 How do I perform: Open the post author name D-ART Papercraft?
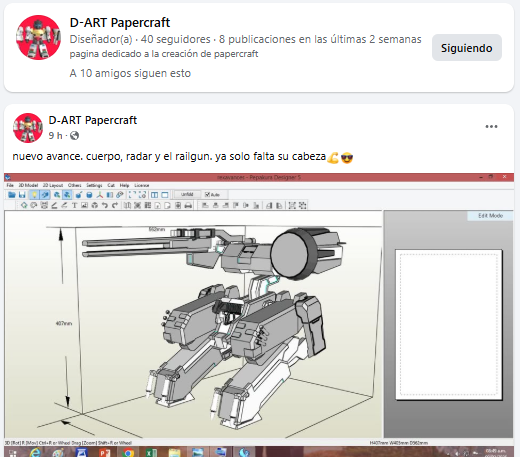tap(93, 120)
